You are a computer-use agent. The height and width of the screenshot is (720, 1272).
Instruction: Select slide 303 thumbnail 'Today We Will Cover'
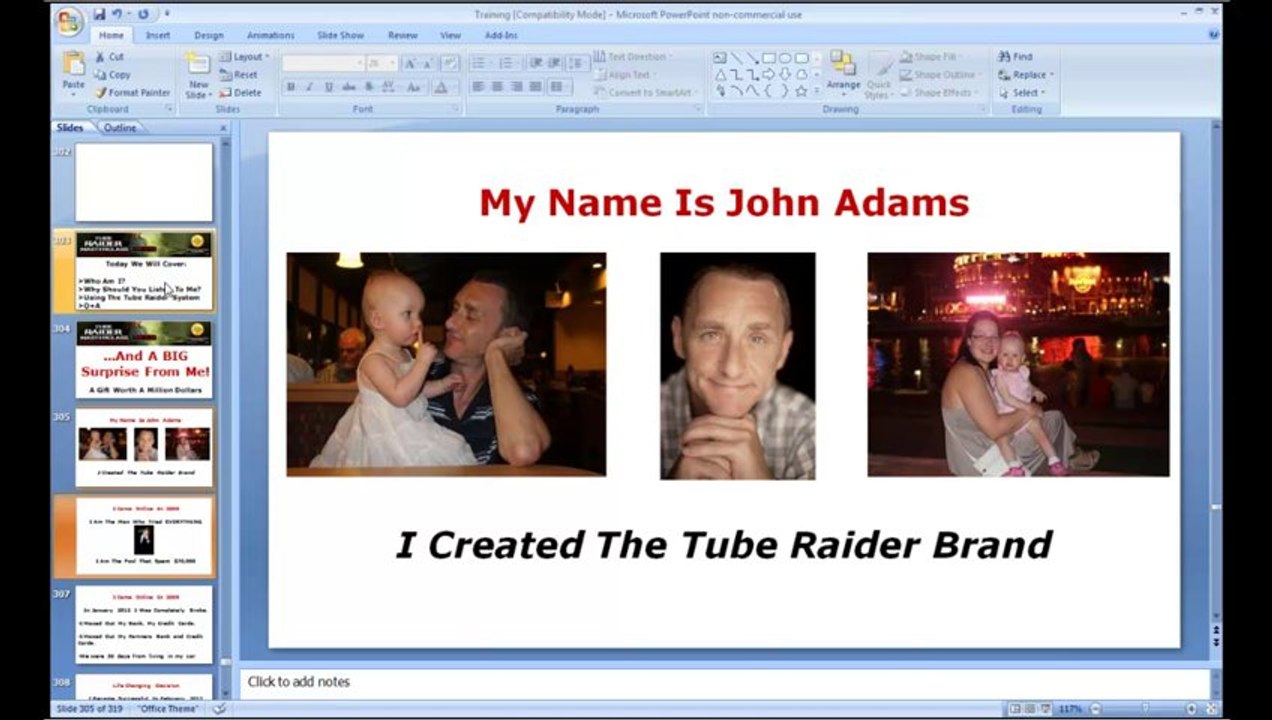tap(144, 270)
